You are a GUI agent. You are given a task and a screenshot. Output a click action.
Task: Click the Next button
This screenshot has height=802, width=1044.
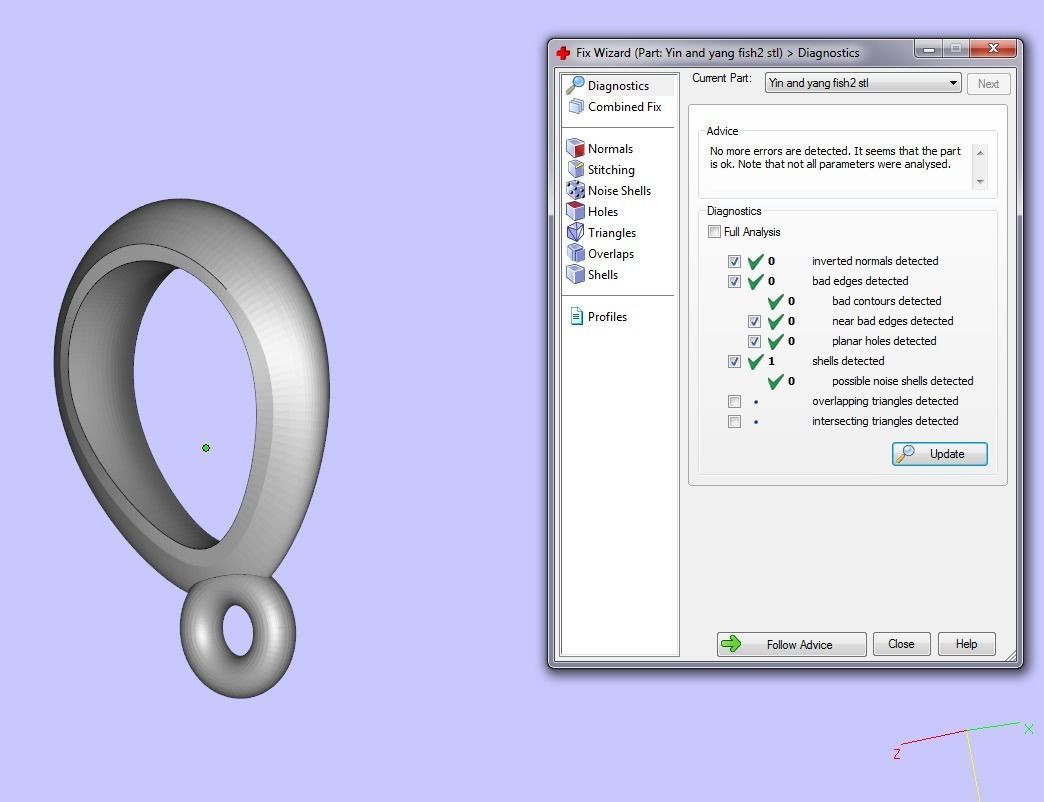[988, 83]
